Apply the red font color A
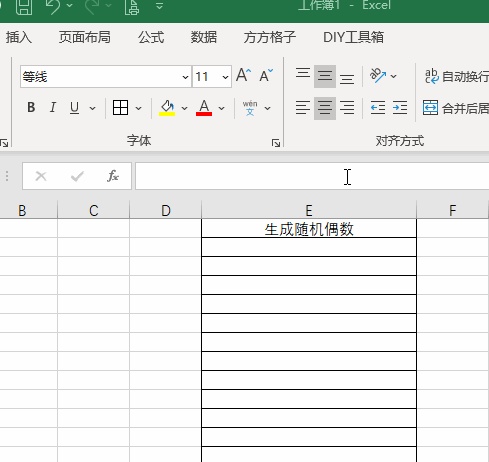 [x=204, y=108]
